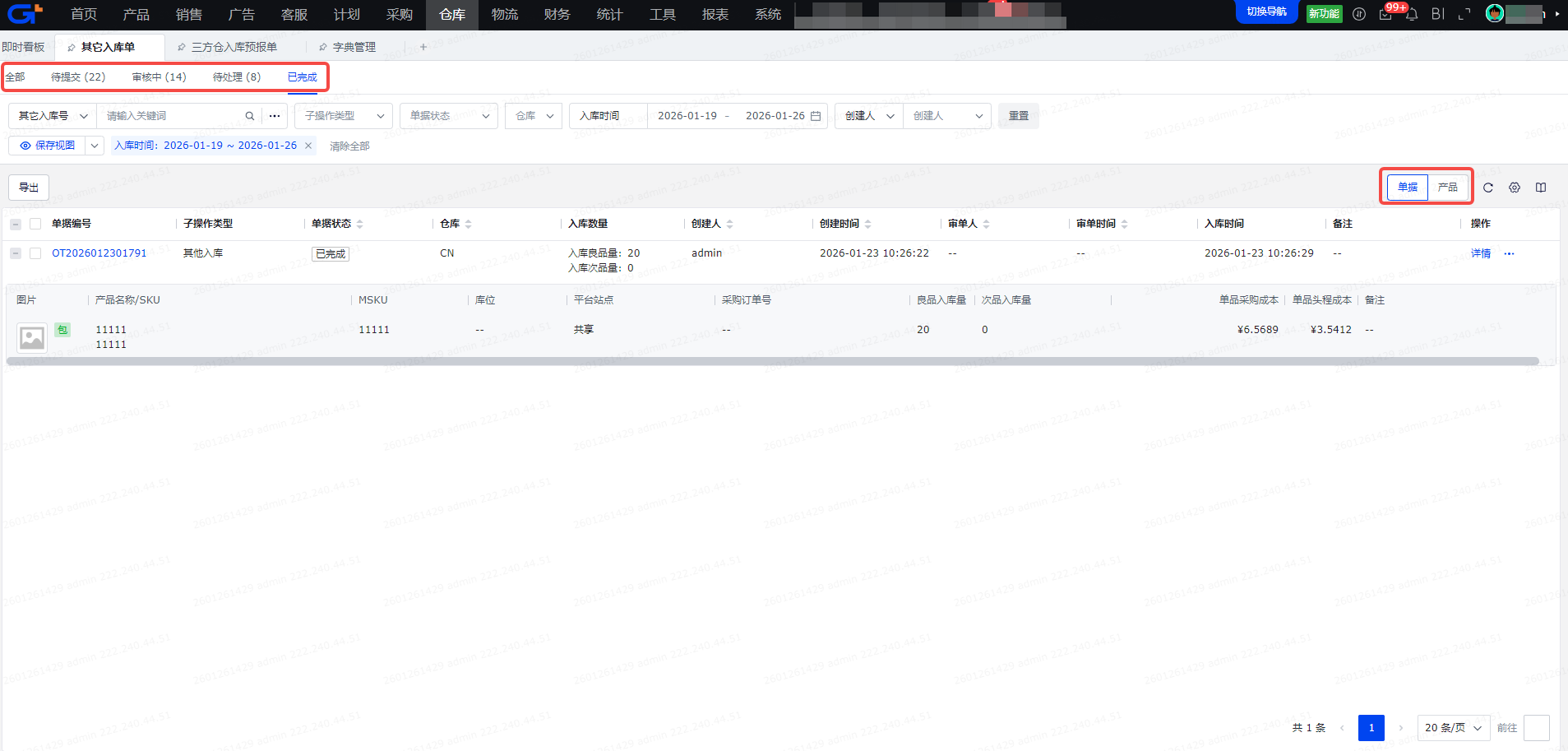
Task: Click the horizontal scrollbar under product details
Action: pyautogui.click(x=773, y=361)
